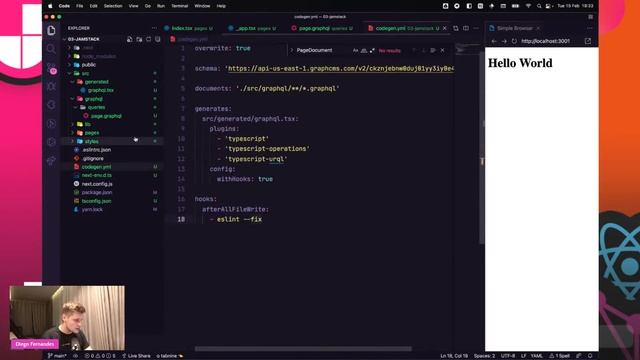Collapse the generated folder
This screenshot has width=640, height=360.
[x=73, y=82]
